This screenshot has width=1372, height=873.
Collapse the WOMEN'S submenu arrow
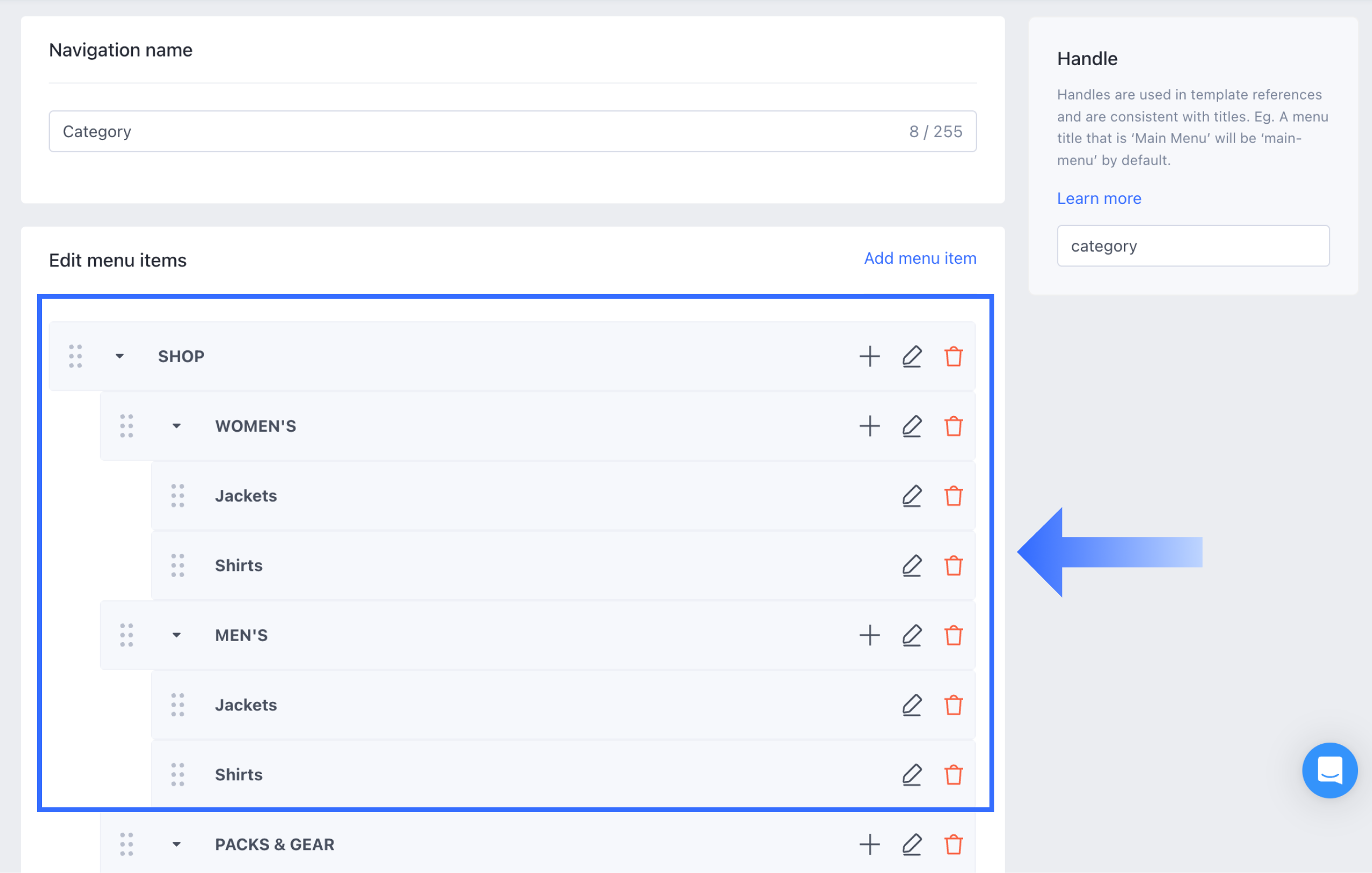(176, 426)
